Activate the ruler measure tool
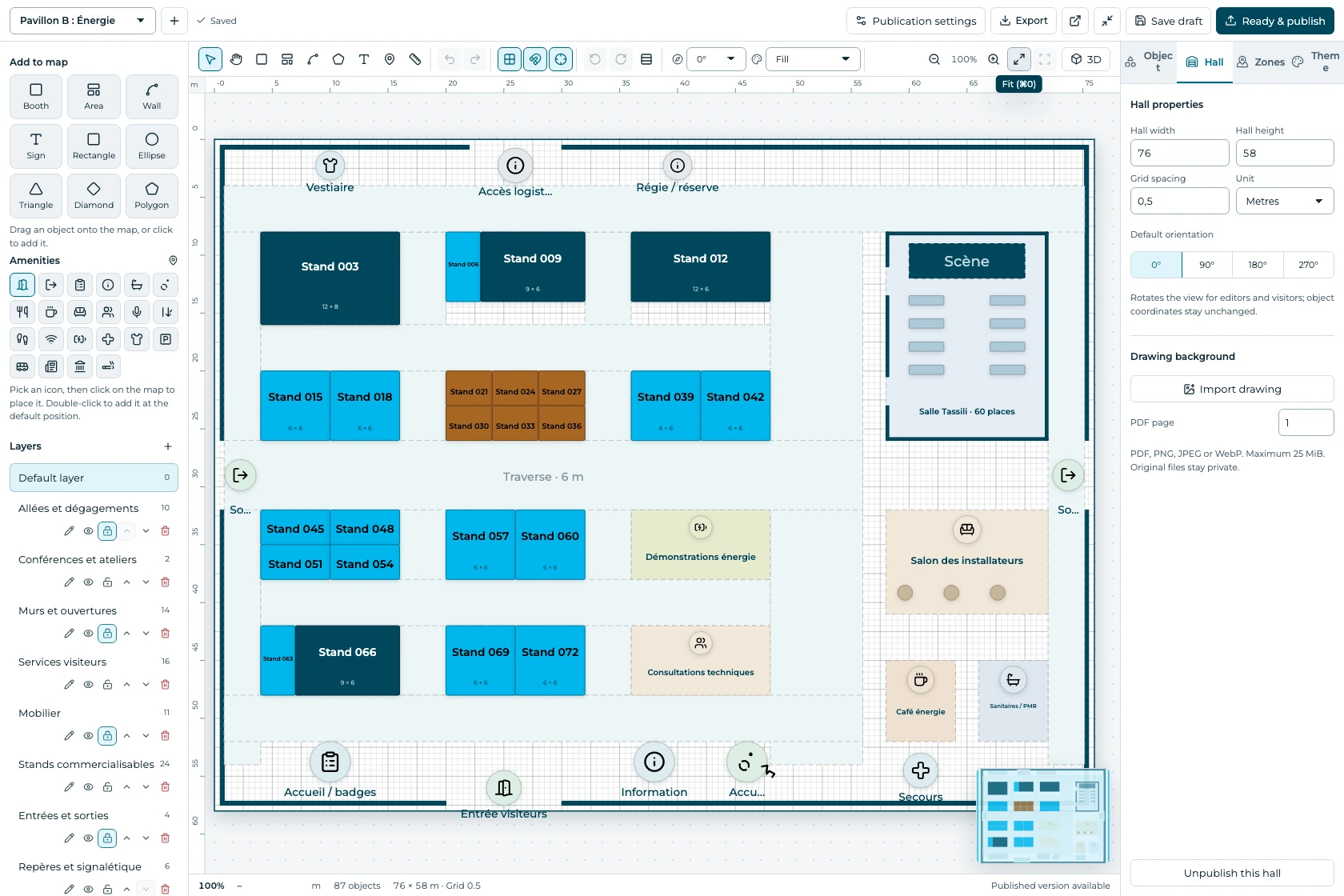Screen dimensions: 1344x896 coord(415,59)
